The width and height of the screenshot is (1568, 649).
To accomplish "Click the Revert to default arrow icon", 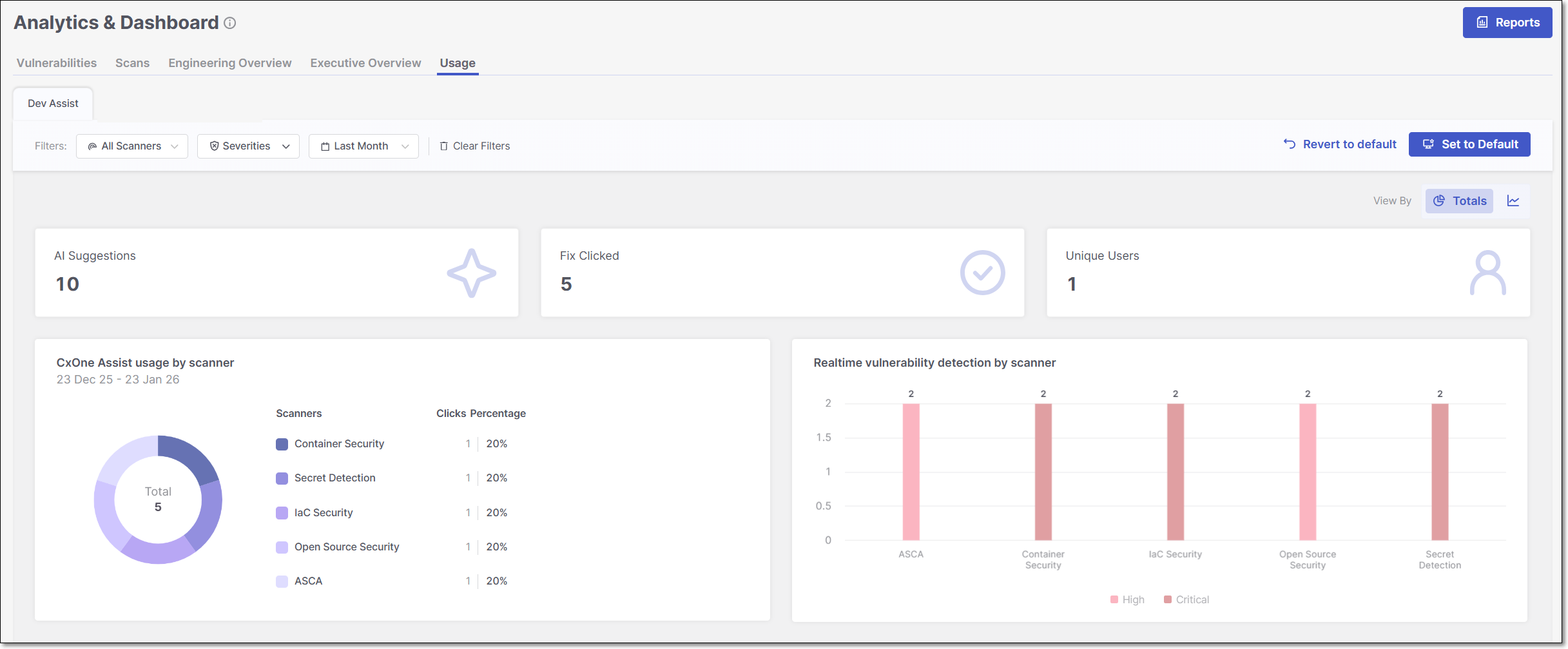I will [x=1289, y=144].
